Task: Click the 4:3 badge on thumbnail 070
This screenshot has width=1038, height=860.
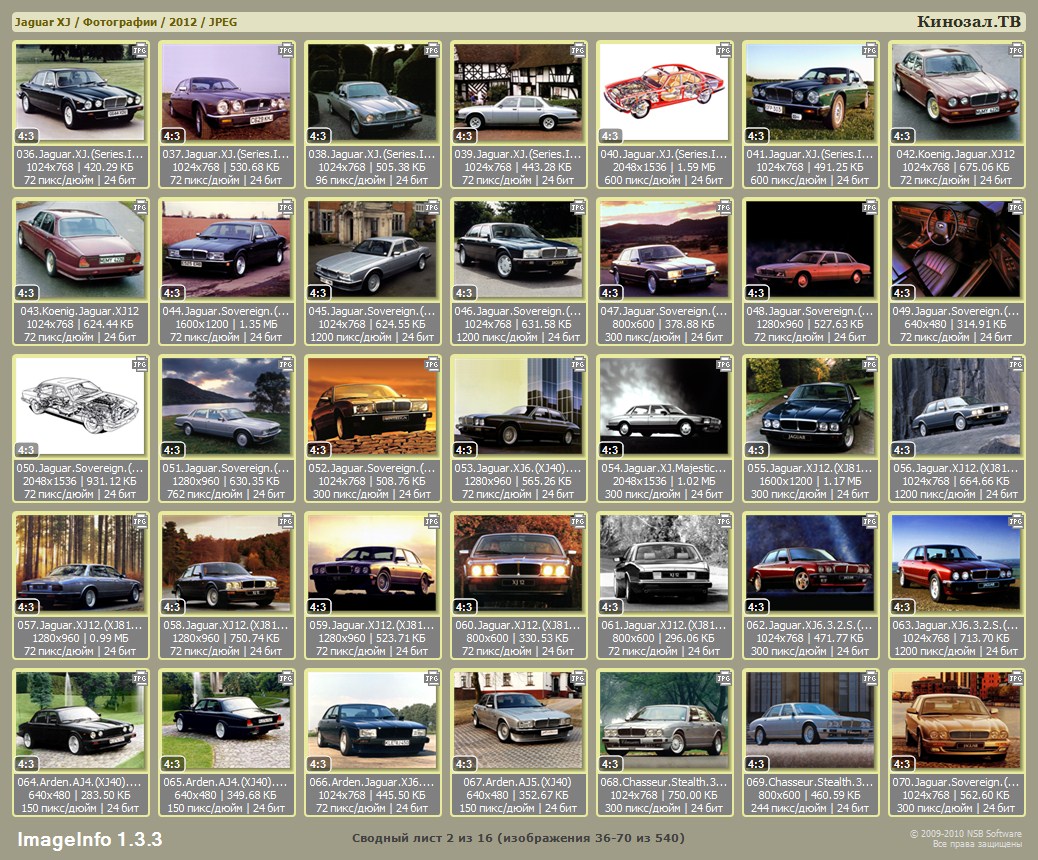Action: (902, 764)
